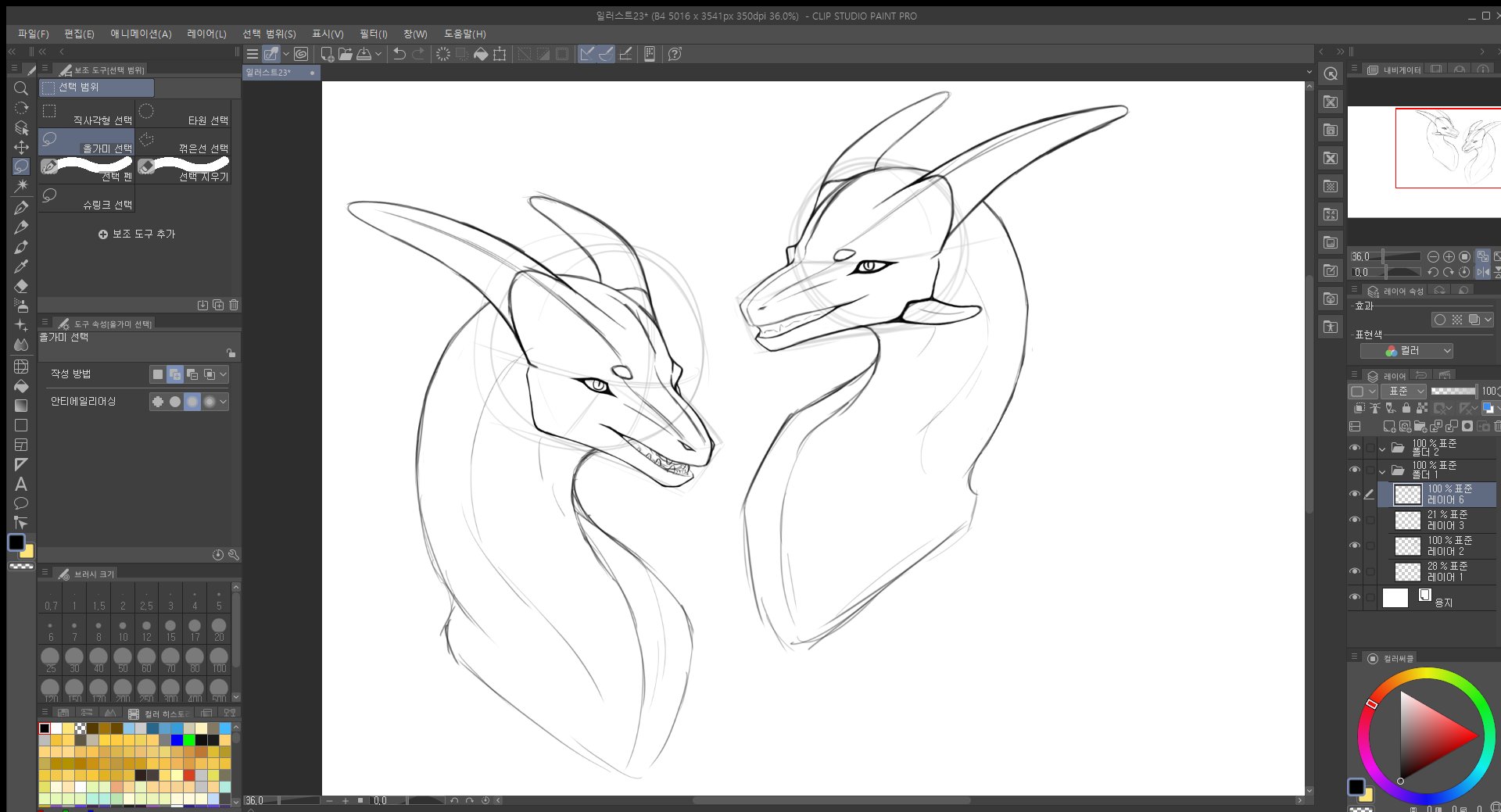This screenshot has height=812, width=1501.
Task: Collapse the 폴더 1 layer folder
Action: pos(1382,471)
